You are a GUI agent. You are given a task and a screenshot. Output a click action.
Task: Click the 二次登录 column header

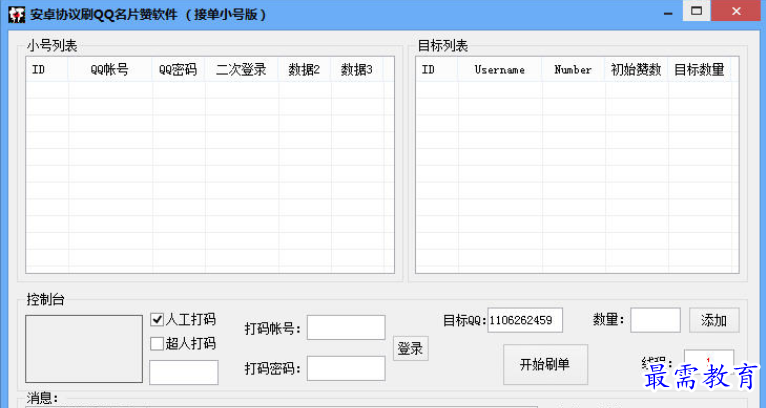241,69
